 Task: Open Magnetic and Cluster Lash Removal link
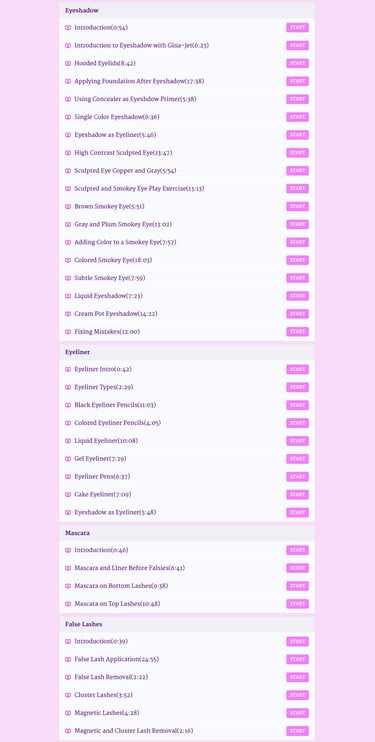tap(134, 731)
